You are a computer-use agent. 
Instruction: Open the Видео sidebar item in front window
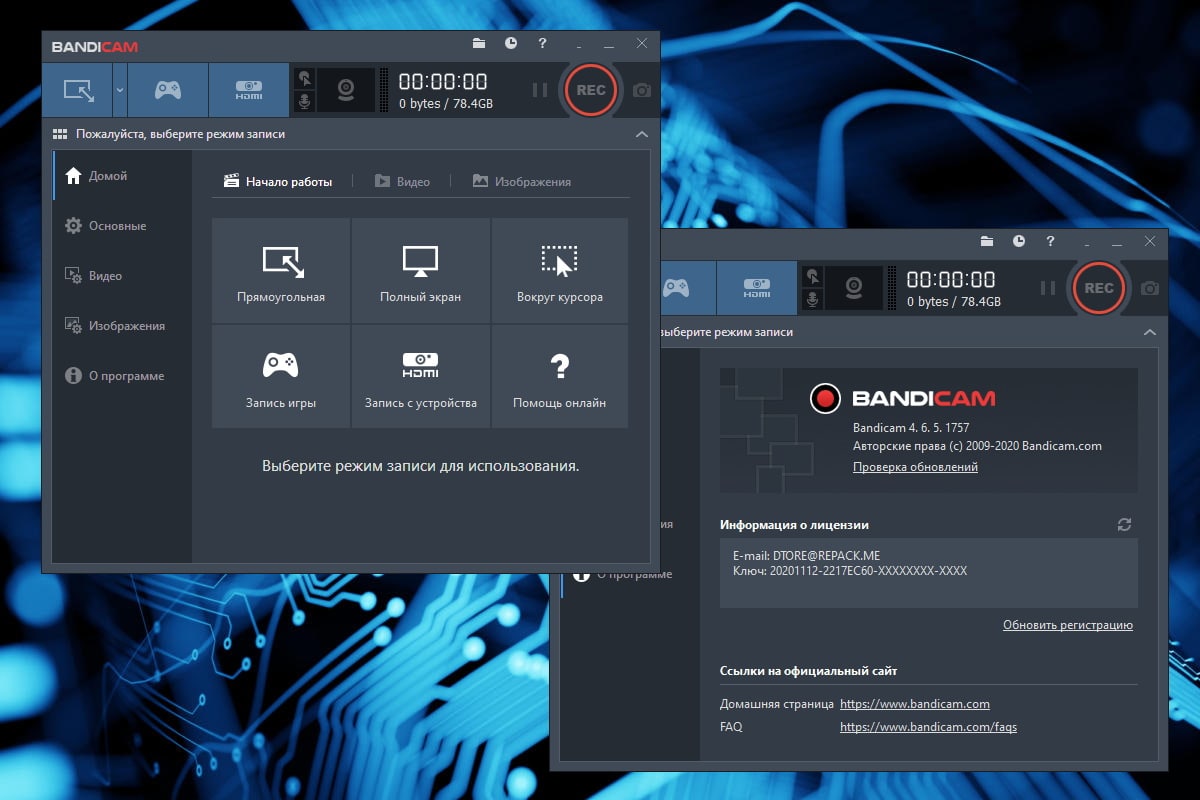122,276
